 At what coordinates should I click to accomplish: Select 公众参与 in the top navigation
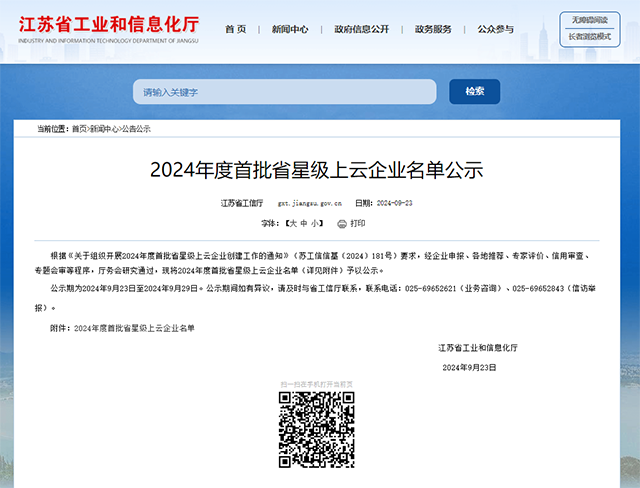click(496, 30)
